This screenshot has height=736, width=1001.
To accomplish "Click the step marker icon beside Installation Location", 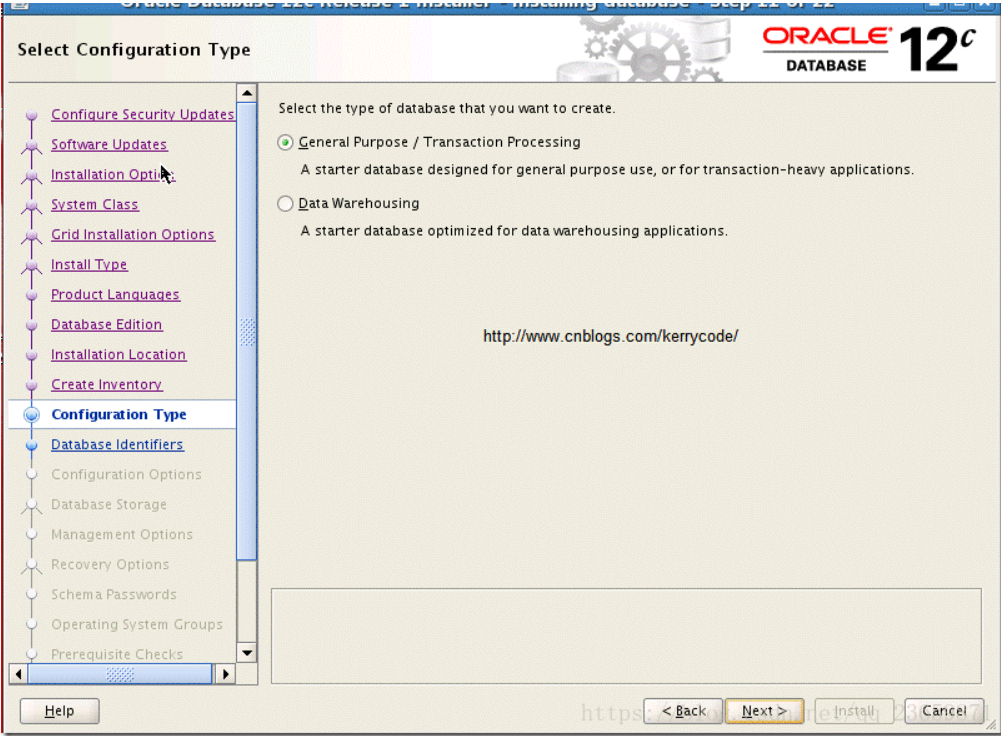I will coord(31,355).
